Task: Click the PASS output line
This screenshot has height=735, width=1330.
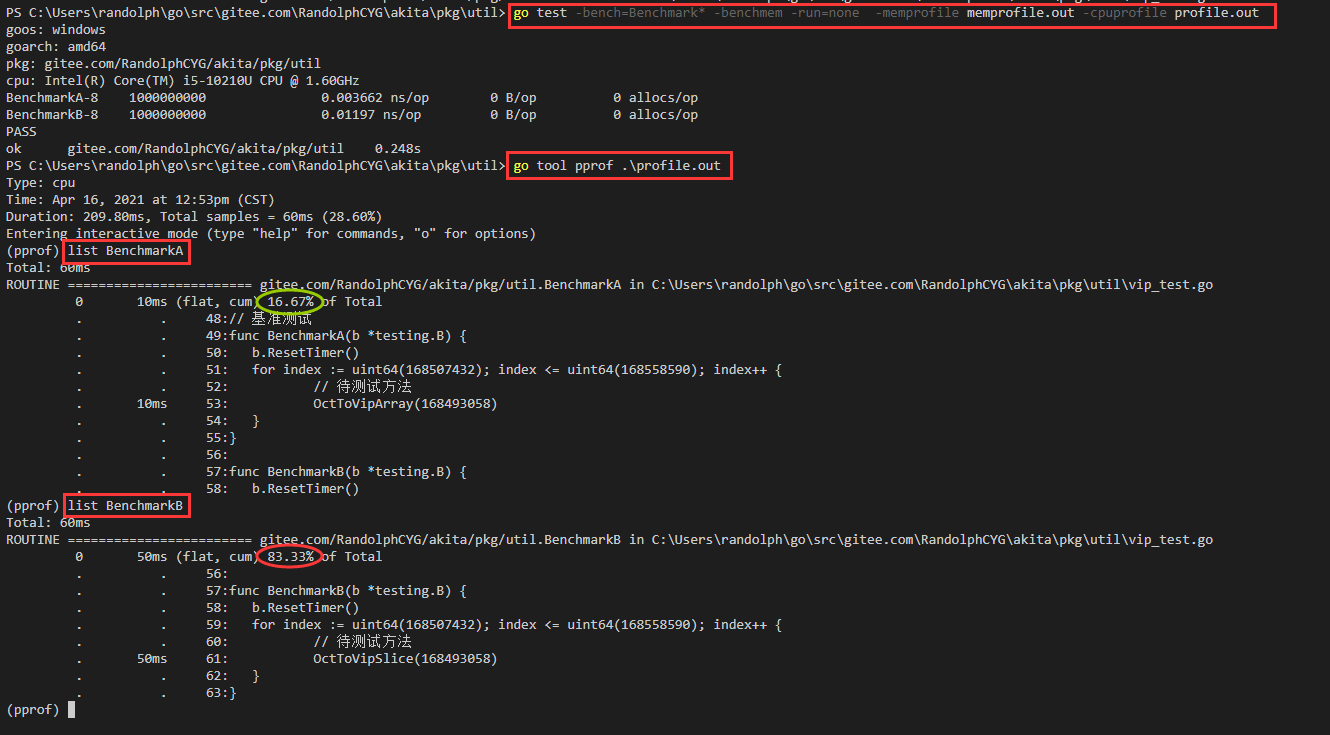Action: [21, 132]
